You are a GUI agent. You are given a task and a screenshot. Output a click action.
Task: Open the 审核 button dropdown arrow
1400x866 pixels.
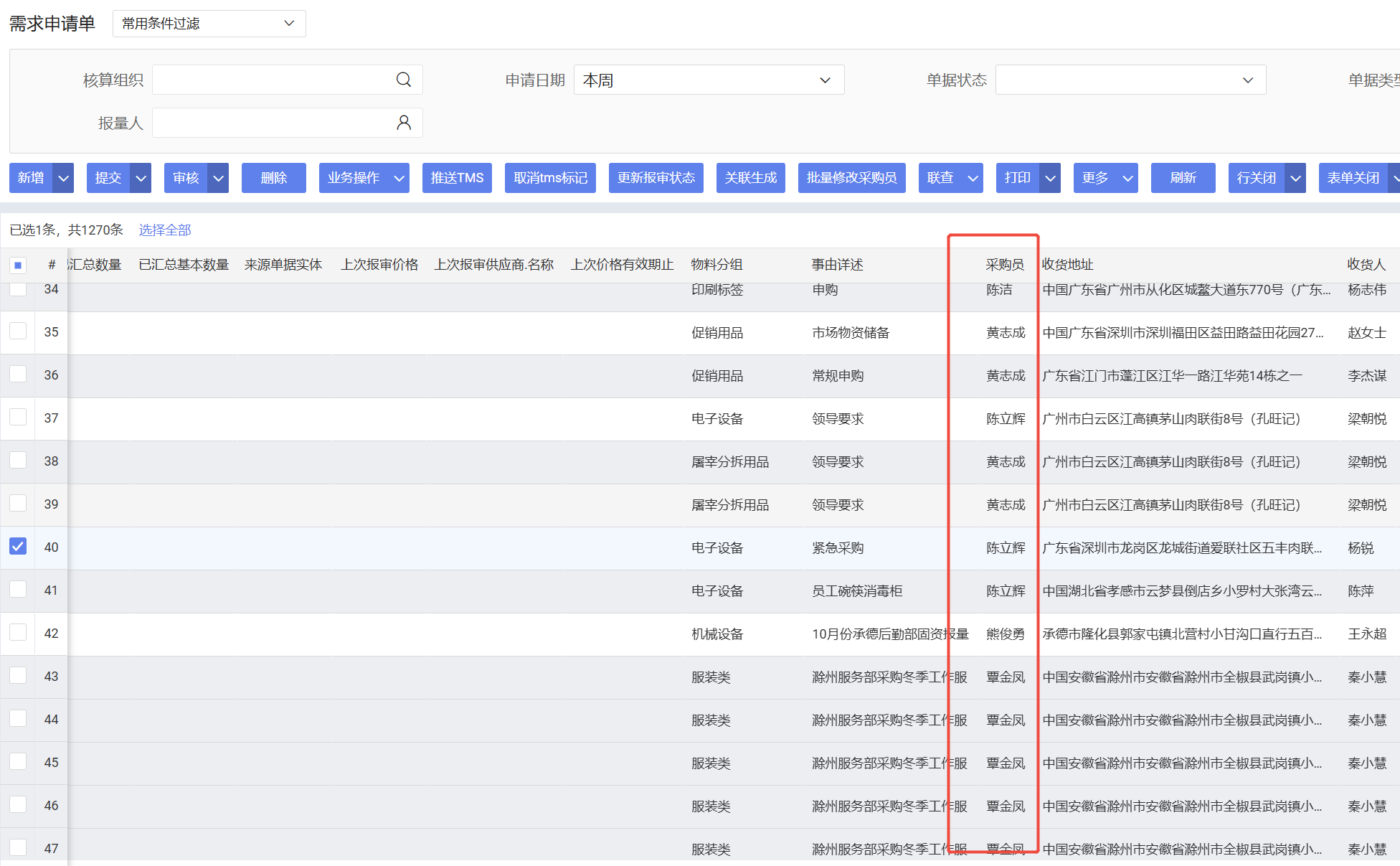click(x=219, y=178)
